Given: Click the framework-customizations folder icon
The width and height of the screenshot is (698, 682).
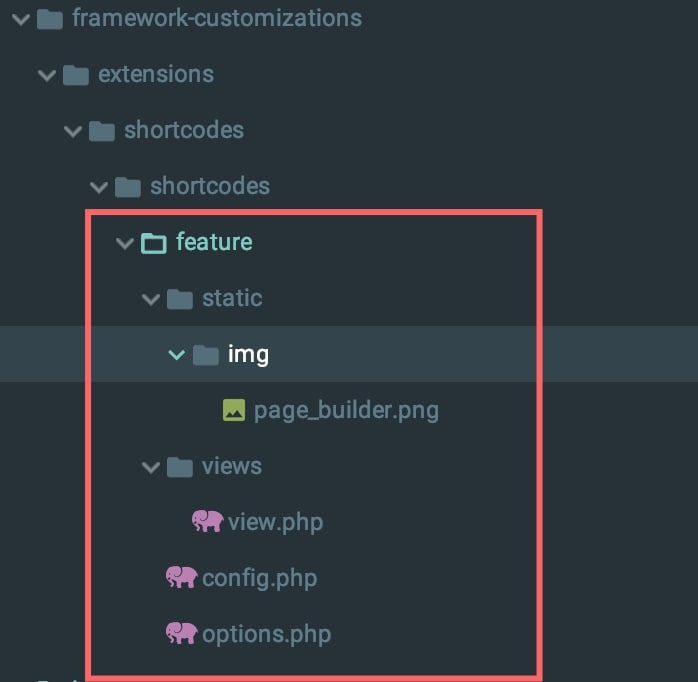Looking at the screenshot, I should pos(49,20).
